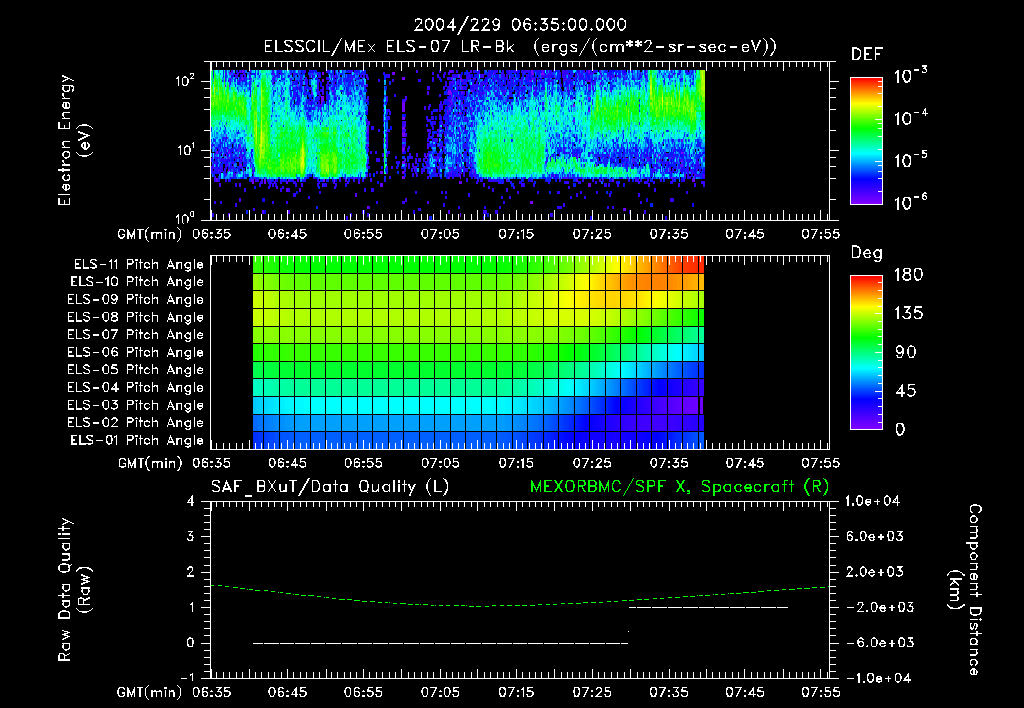Click the ELS-08 Pitch Angle row label
Viewport: 1024px width, 708px height.
tap(135, 317)
